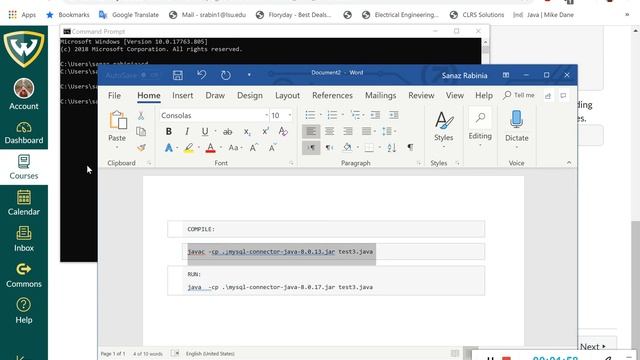This screenshot has height=360, width=640.
Task: Collapse the Word ribbon with chevron
Action: click(x=569, y=163)
